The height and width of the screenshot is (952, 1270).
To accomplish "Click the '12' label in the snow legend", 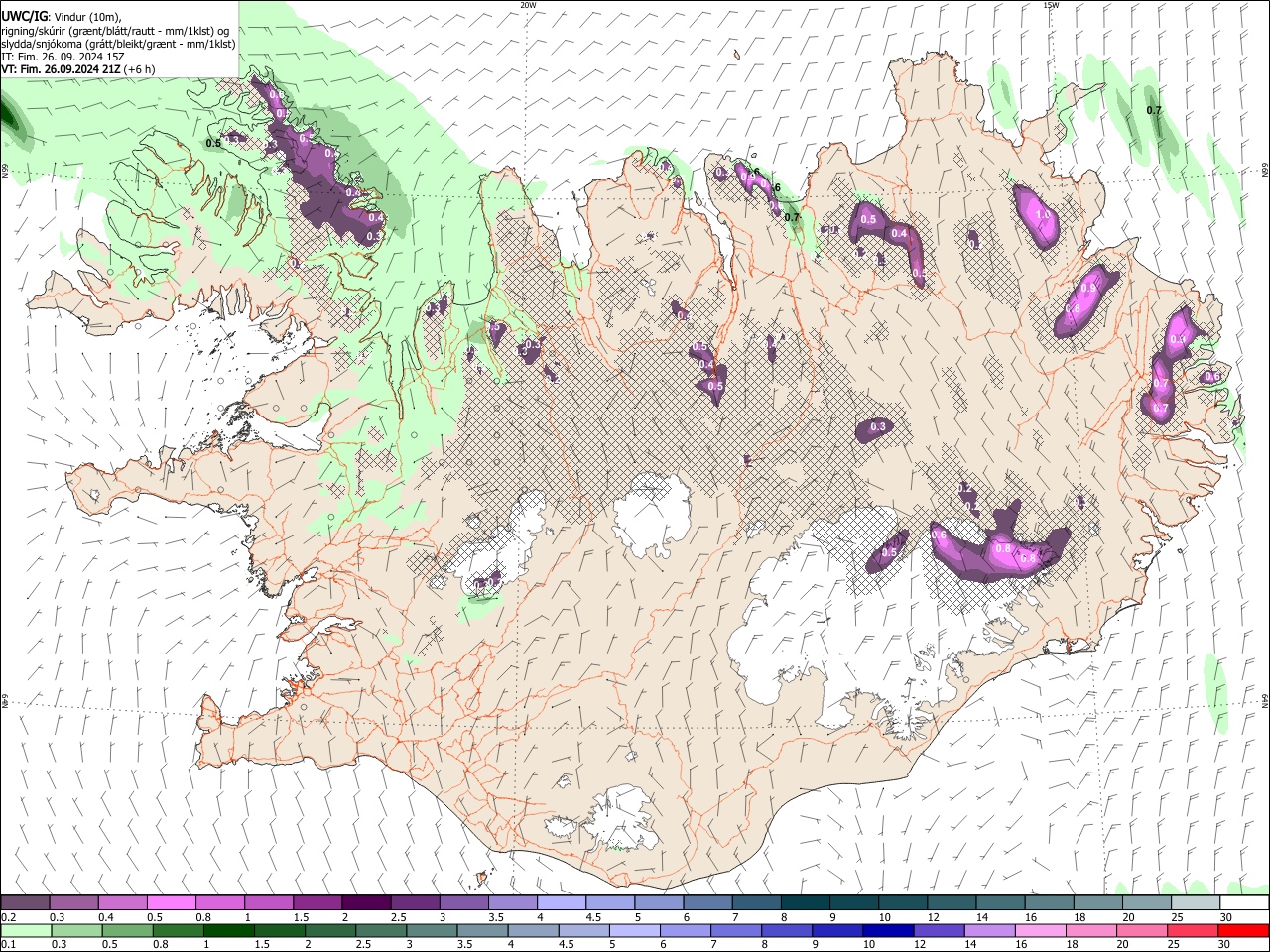I will point(934,917).
